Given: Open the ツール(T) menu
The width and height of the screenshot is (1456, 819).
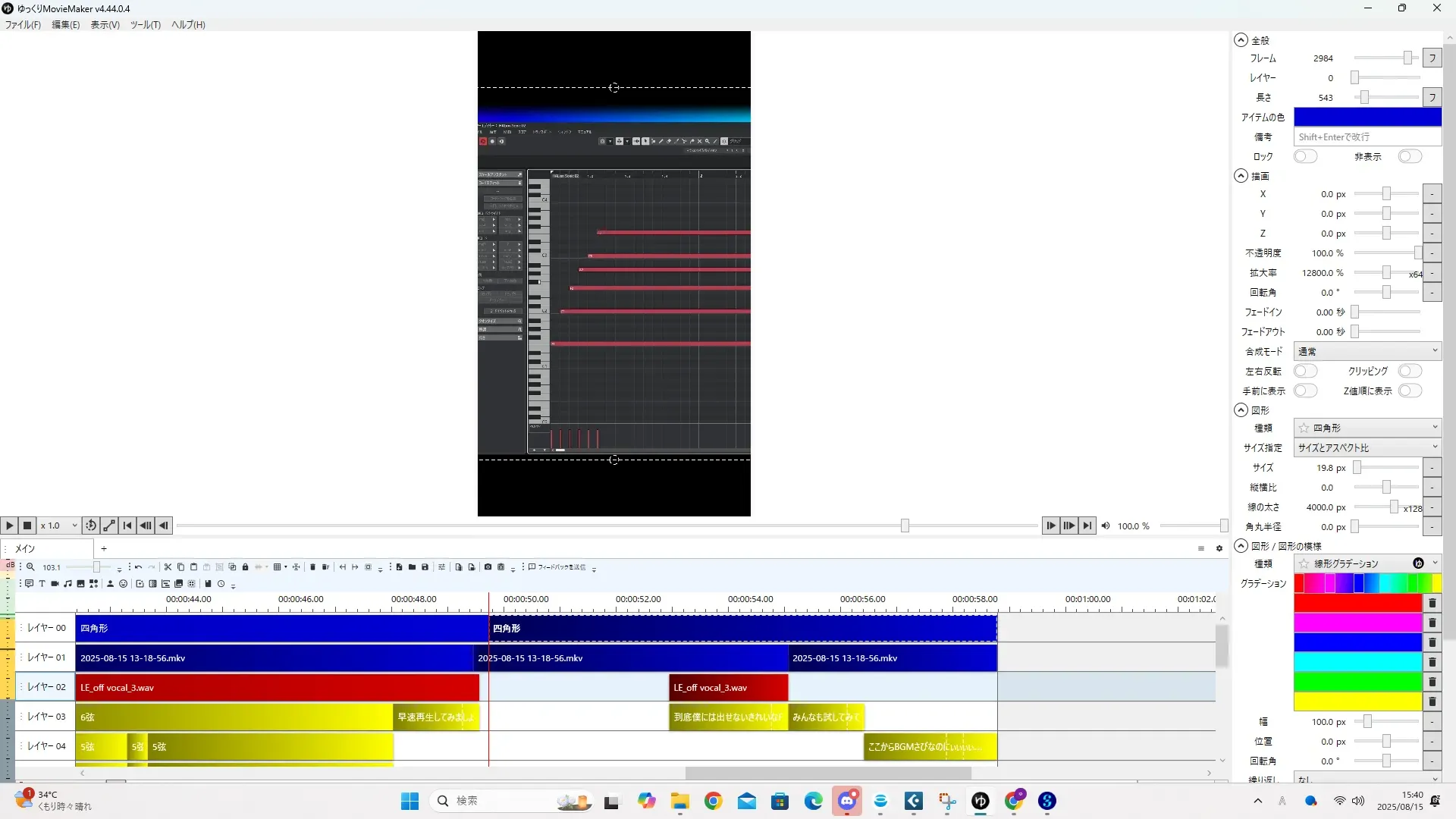Looking at the screenshot, I should 145,24.
